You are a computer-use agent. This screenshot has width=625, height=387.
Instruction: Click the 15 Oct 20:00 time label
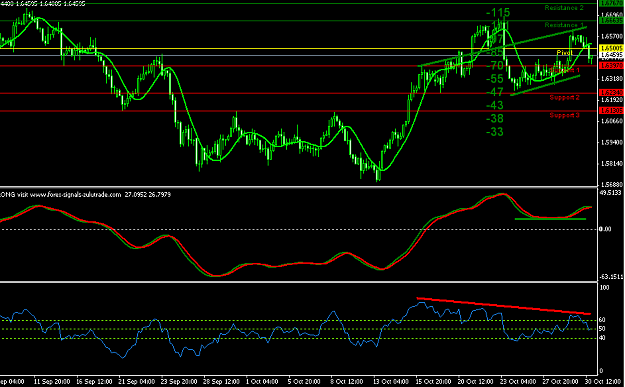point(434,381)
